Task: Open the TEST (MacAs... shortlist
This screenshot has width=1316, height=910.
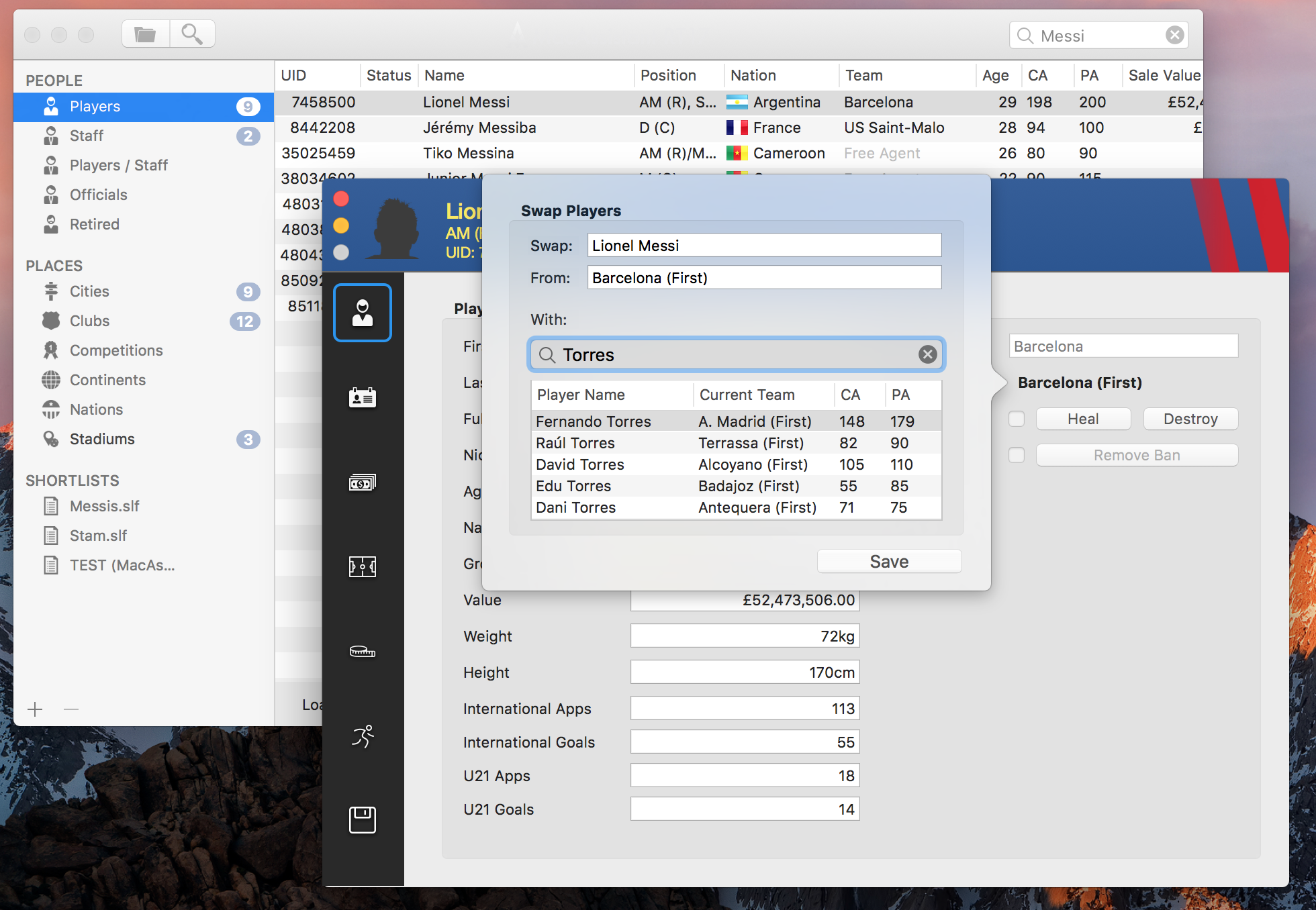Action: coord(144,566)
